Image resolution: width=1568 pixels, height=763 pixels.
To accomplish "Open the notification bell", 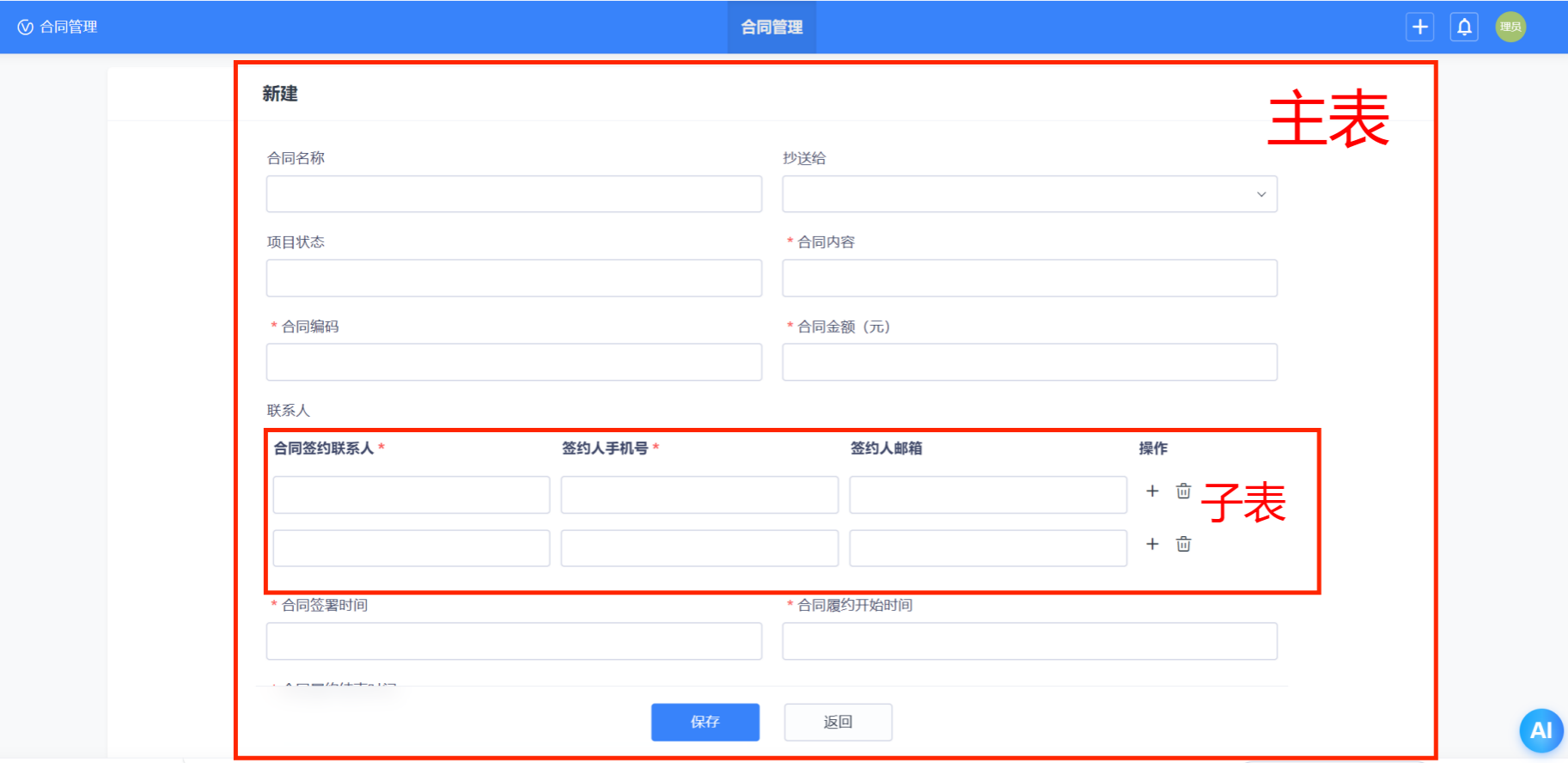I will (1464, 27).
